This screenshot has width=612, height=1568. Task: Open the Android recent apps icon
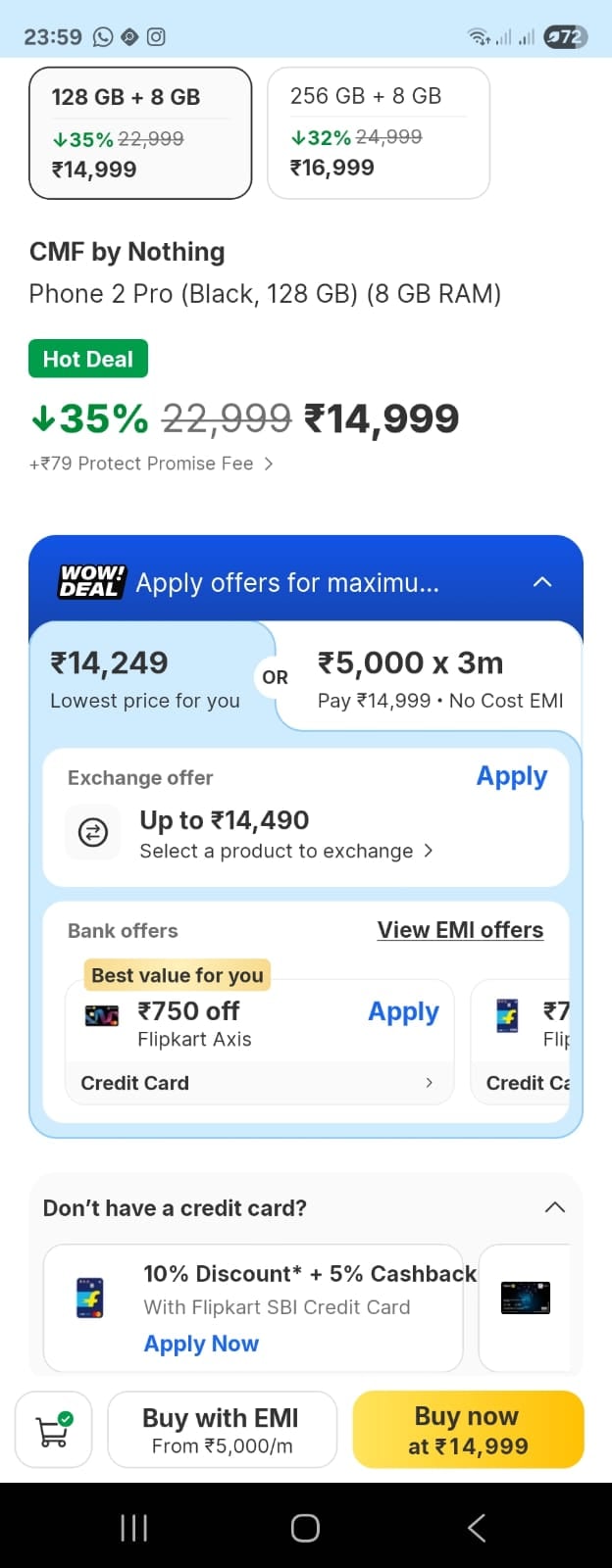(133, 1527)
